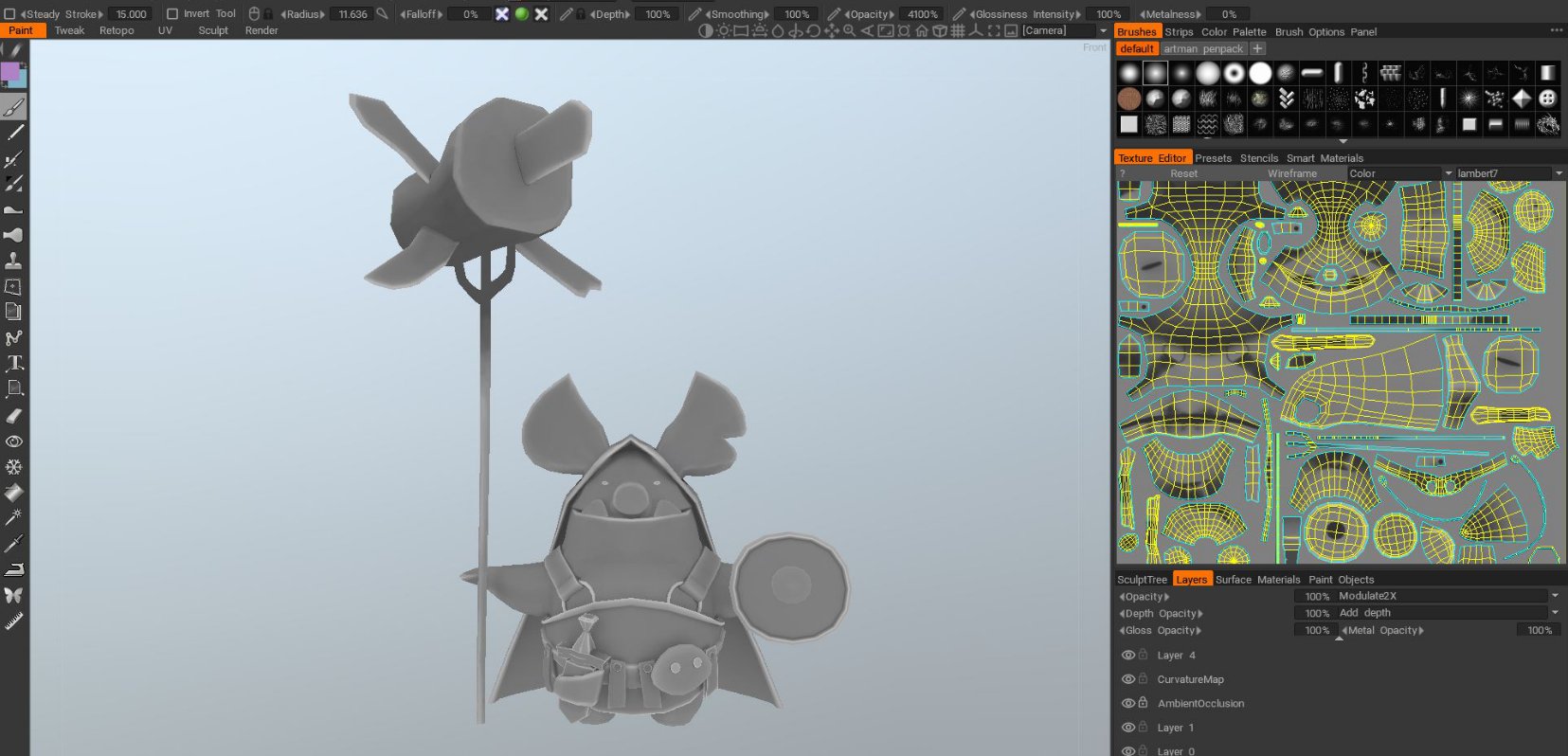This screenshot has width=1568, height=756.
Task: Click the ruler Measure tool
Action: coord(14,621)
